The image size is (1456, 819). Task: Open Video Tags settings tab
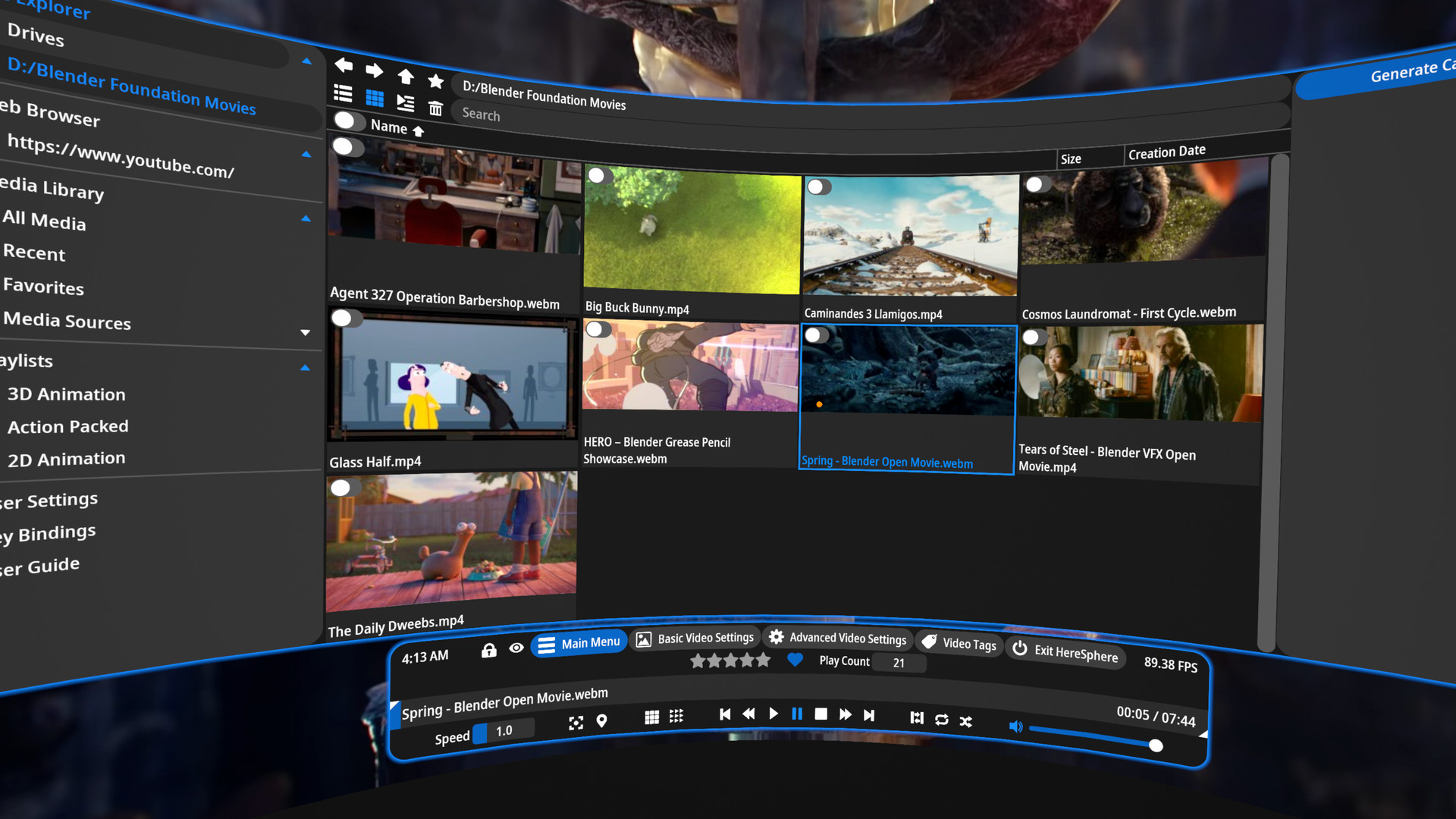(955, 644)
